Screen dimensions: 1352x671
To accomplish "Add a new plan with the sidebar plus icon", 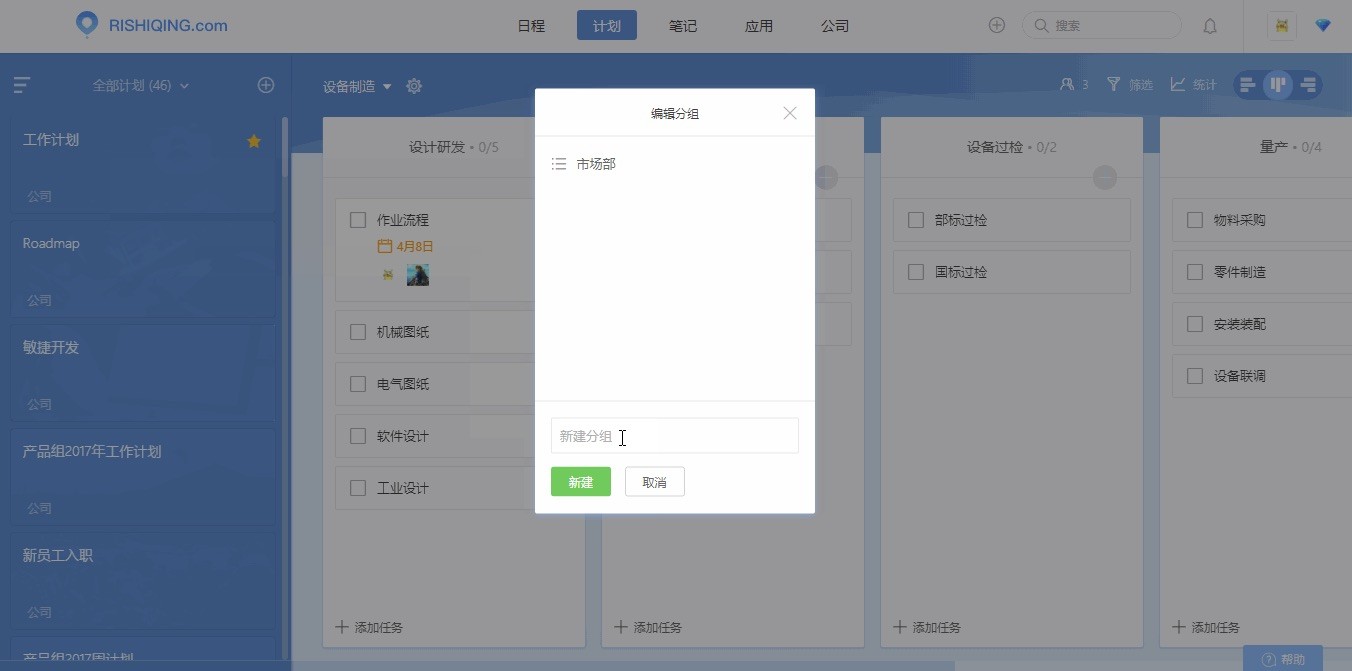I will [266, 86].
